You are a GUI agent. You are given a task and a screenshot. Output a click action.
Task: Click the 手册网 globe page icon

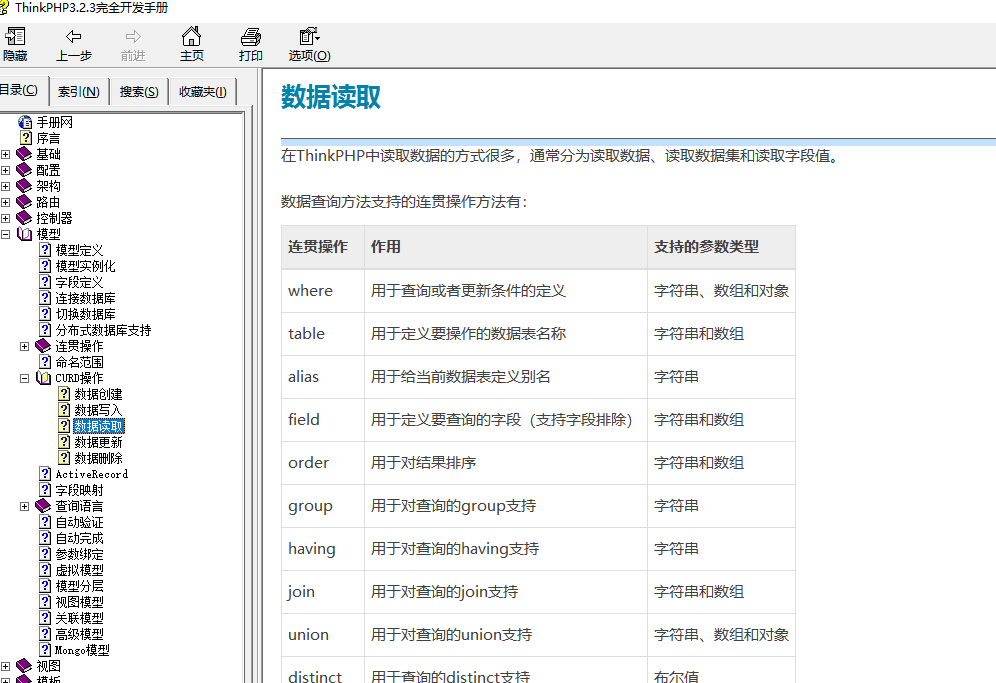pyautogui.click(x=25, y=122)
